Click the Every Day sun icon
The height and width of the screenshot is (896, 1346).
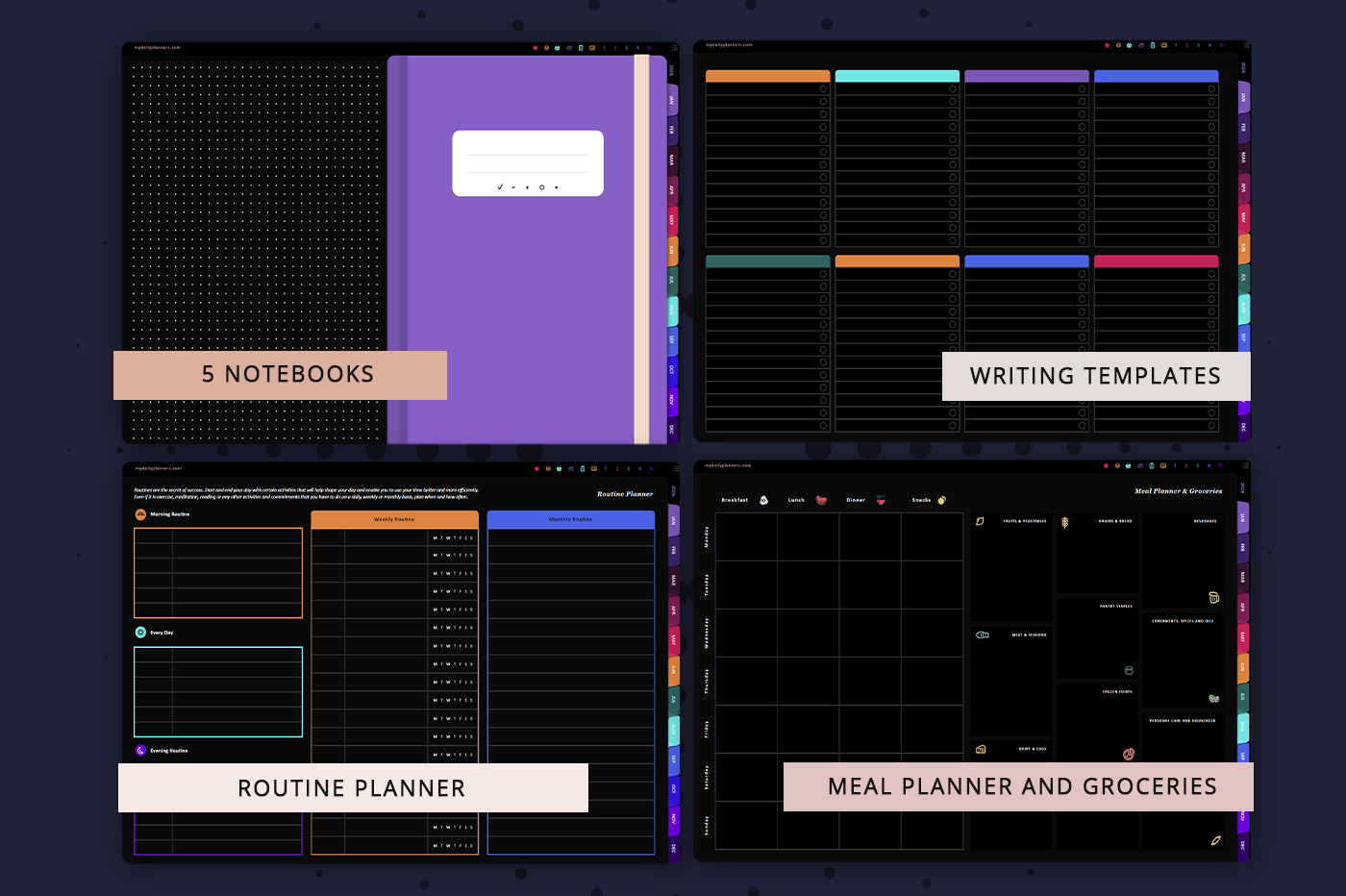[x=140, y=633]
